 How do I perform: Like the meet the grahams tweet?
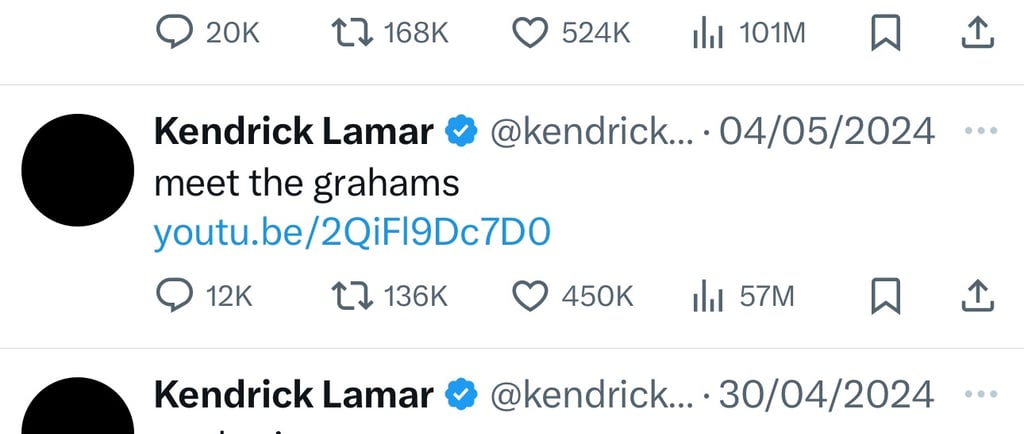530,296
